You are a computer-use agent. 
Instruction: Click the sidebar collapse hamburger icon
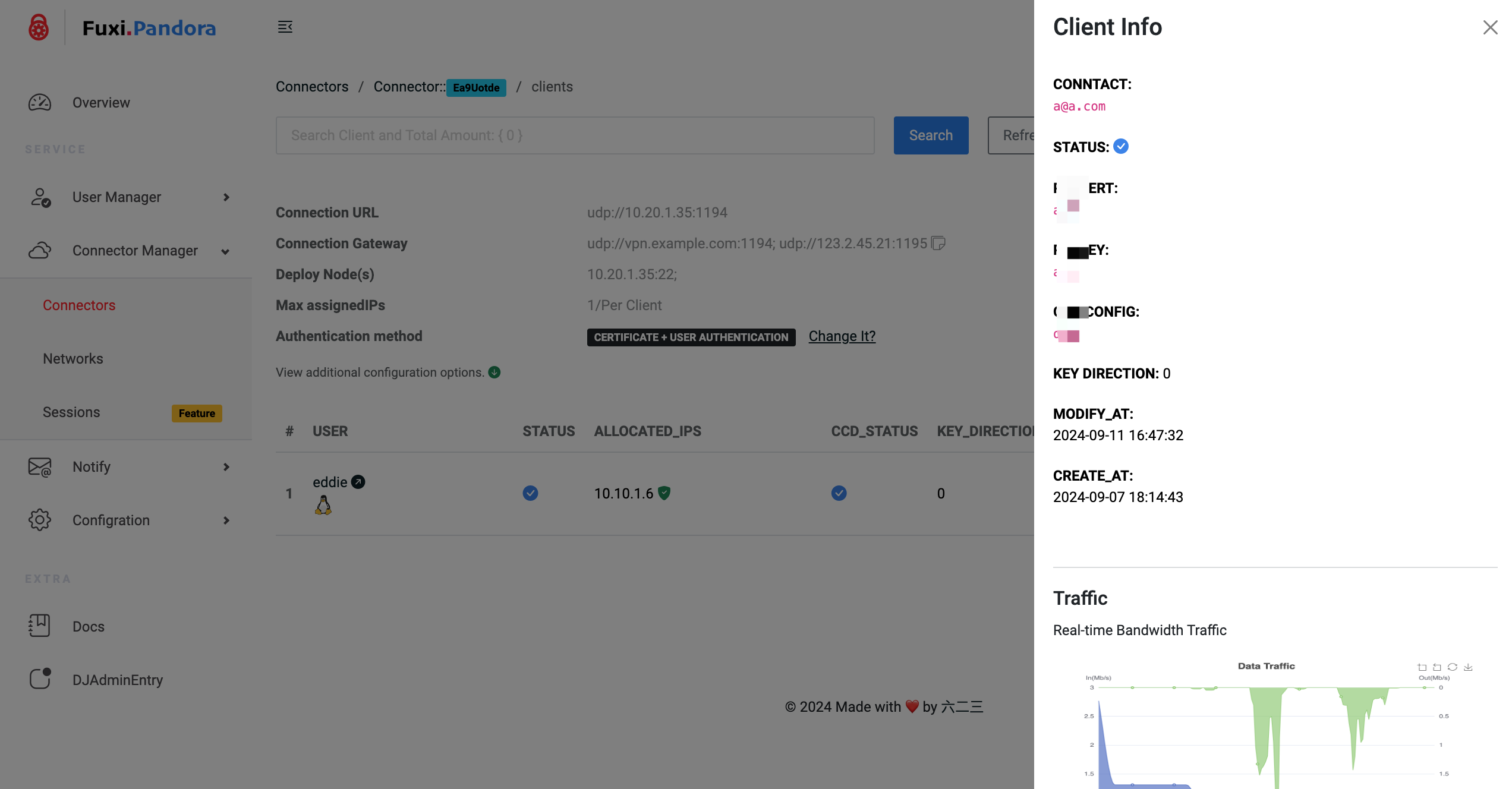click(285, 27)
